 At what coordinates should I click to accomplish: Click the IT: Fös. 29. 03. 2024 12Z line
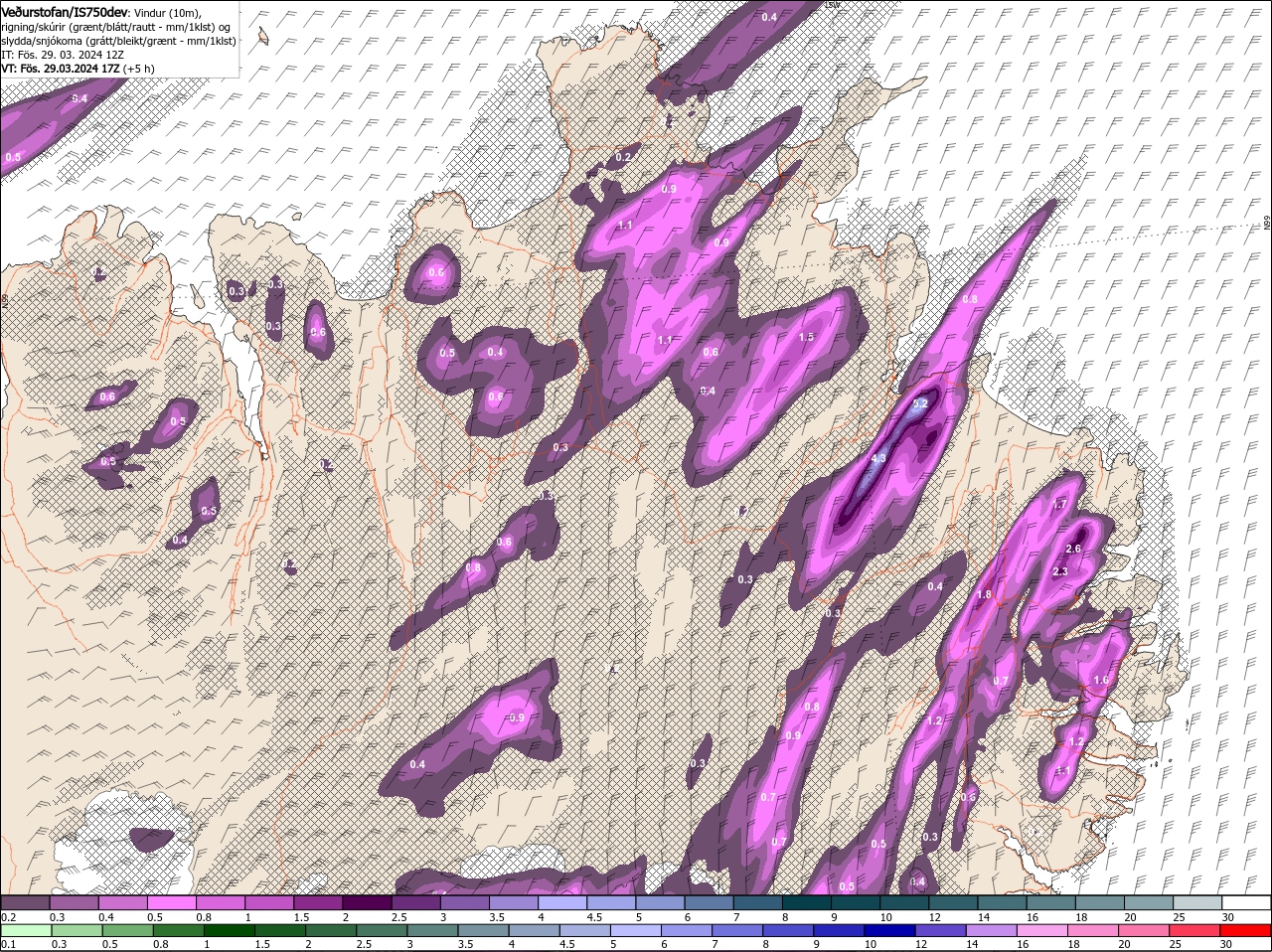[62, 54]
